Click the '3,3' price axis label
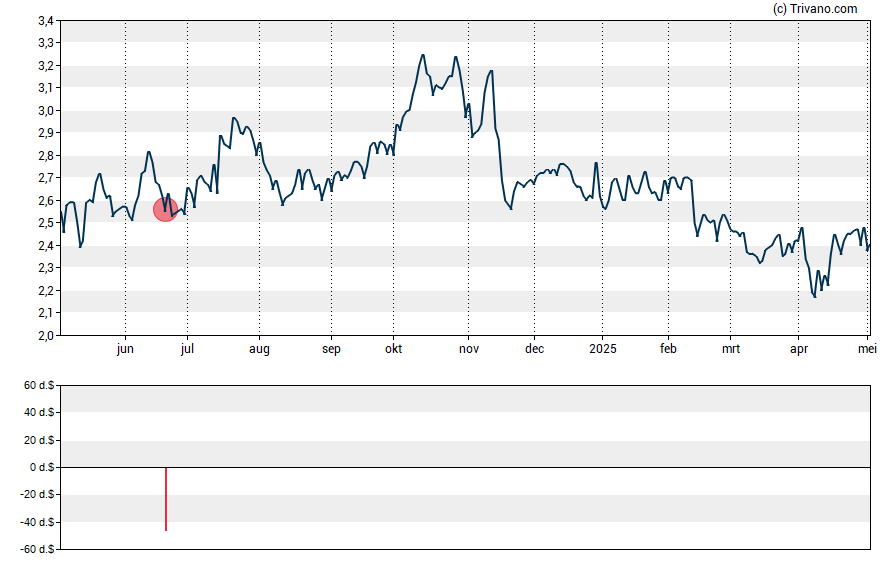Screen dimensions: 888x565 46,43
